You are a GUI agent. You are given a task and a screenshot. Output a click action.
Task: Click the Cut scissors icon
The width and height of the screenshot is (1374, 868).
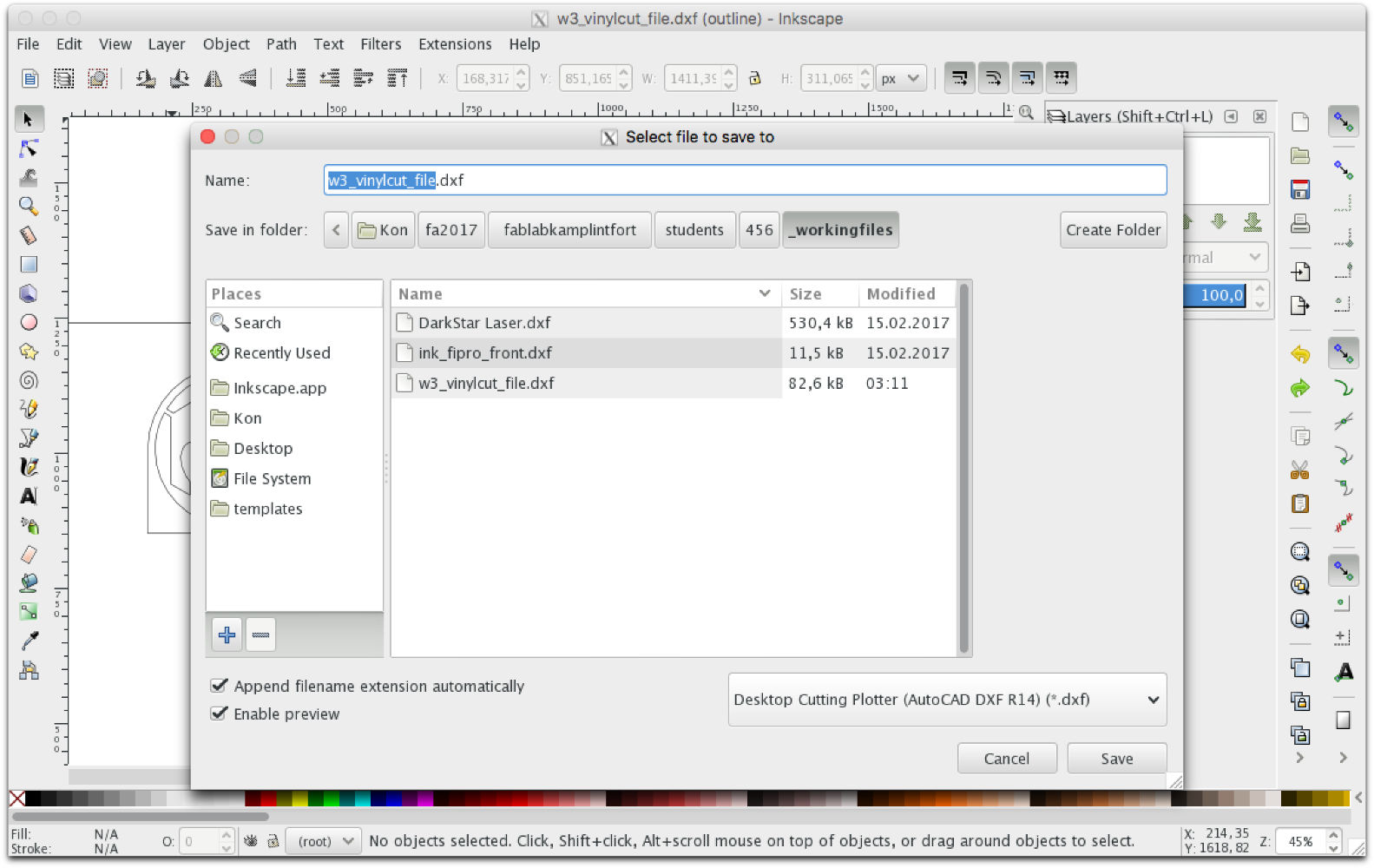click(x=1300, y=470)
